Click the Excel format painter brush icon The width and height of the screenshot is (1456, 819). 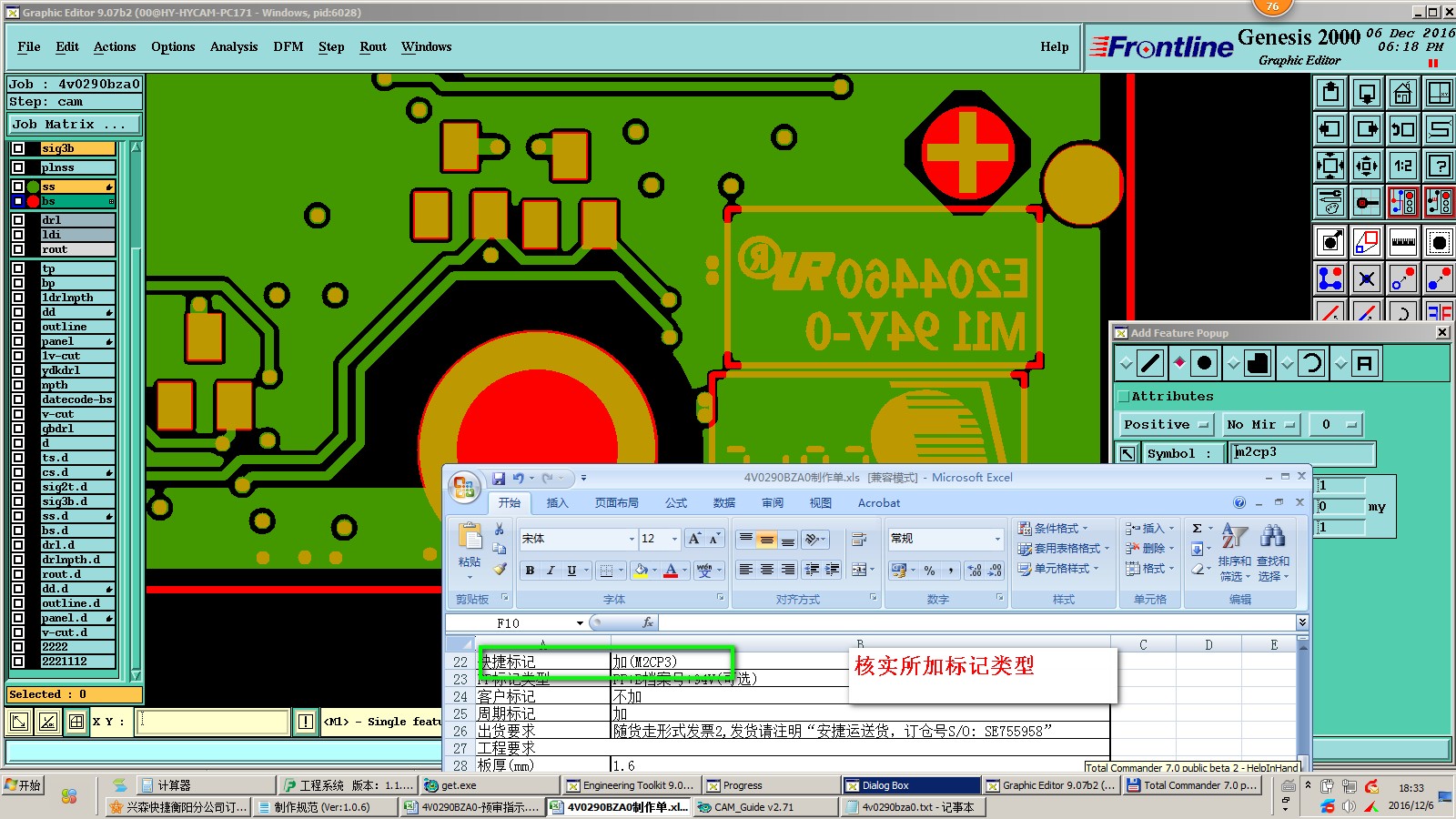pos(500,569)
